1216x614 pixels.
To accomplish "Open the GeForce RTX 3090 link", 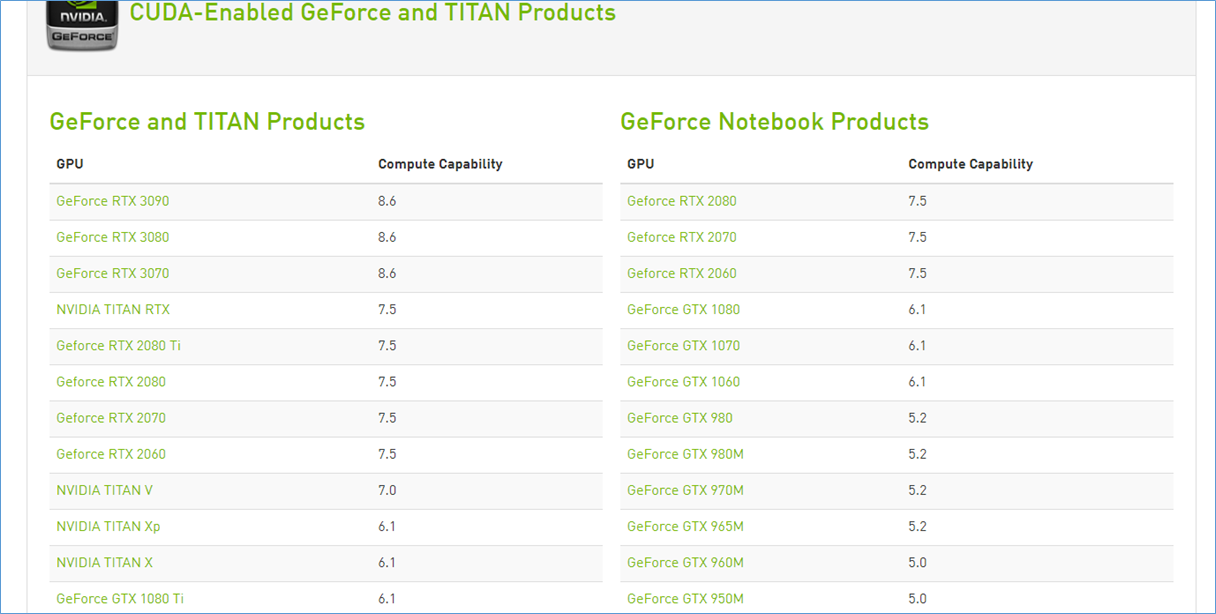I will coord(113,201).
